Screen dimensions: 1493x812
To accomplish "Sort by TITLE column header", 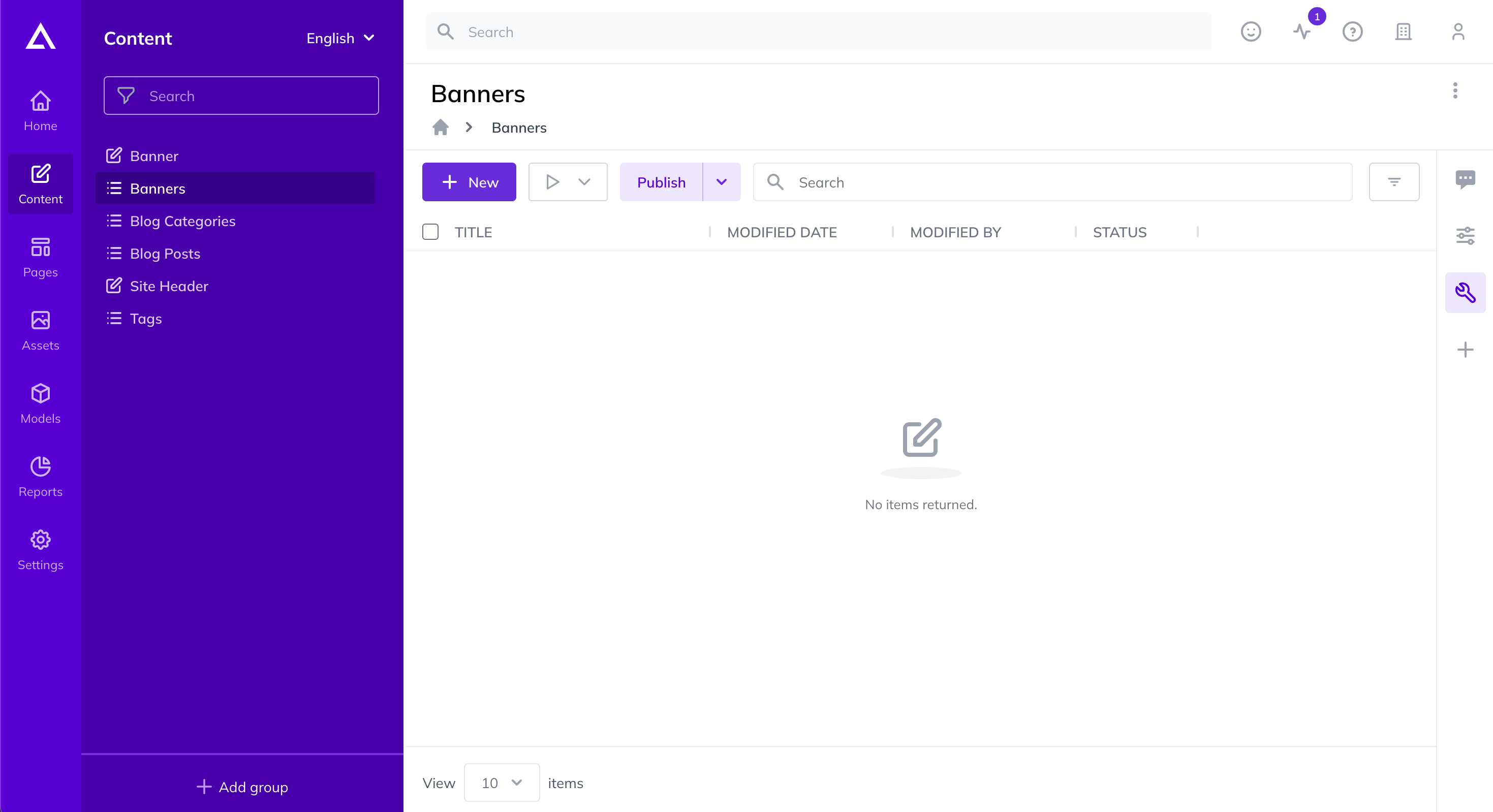I will tap(473, 232).
